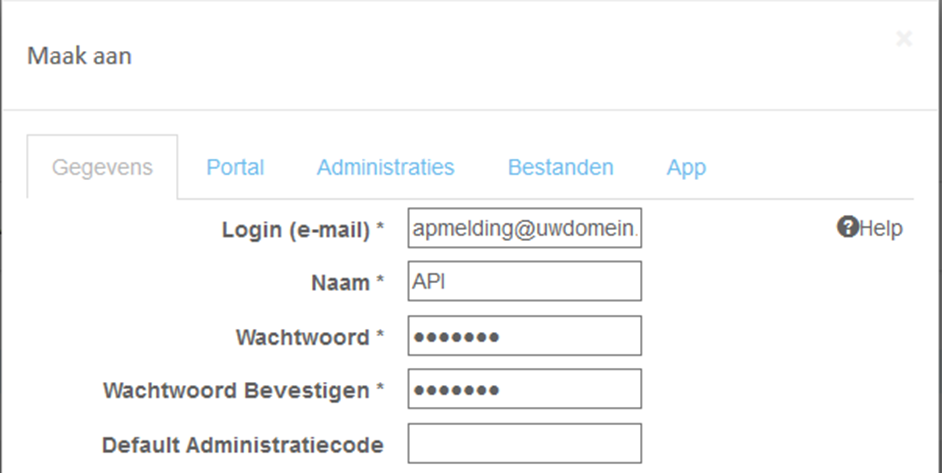Image resolution: width=942 pixels, height=473 pixels.
Task: Click the empty Default Administratiecode field
Action: click(524, 444)
